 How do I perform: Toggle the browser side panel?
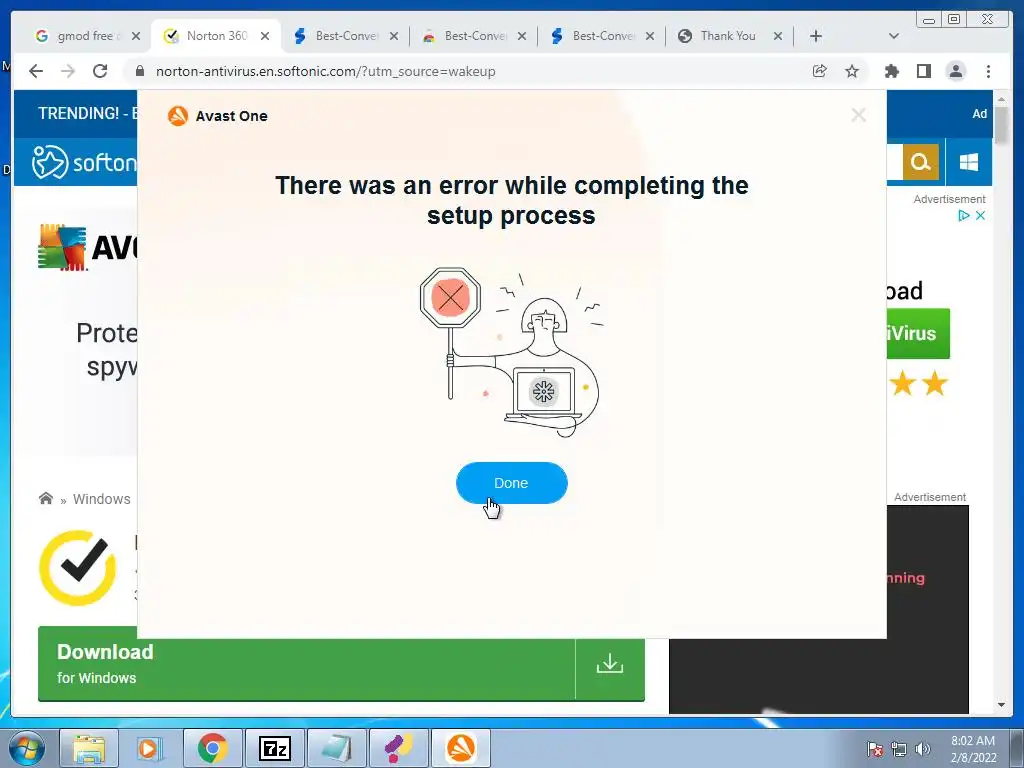click(x=923, y=71)
